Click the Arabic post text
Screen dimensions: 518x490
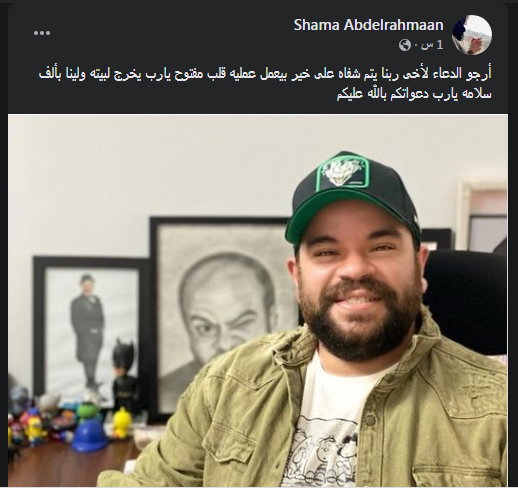(x=265, y=83)
